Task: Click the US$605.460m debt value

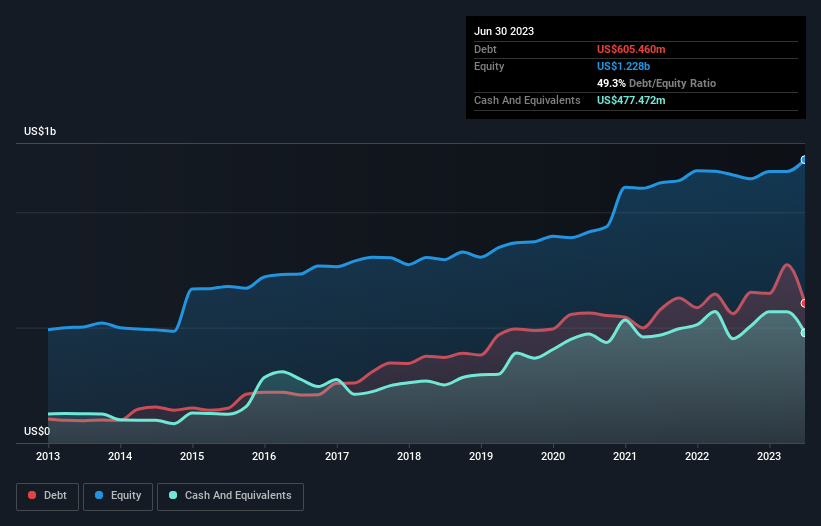Action: 631,49
